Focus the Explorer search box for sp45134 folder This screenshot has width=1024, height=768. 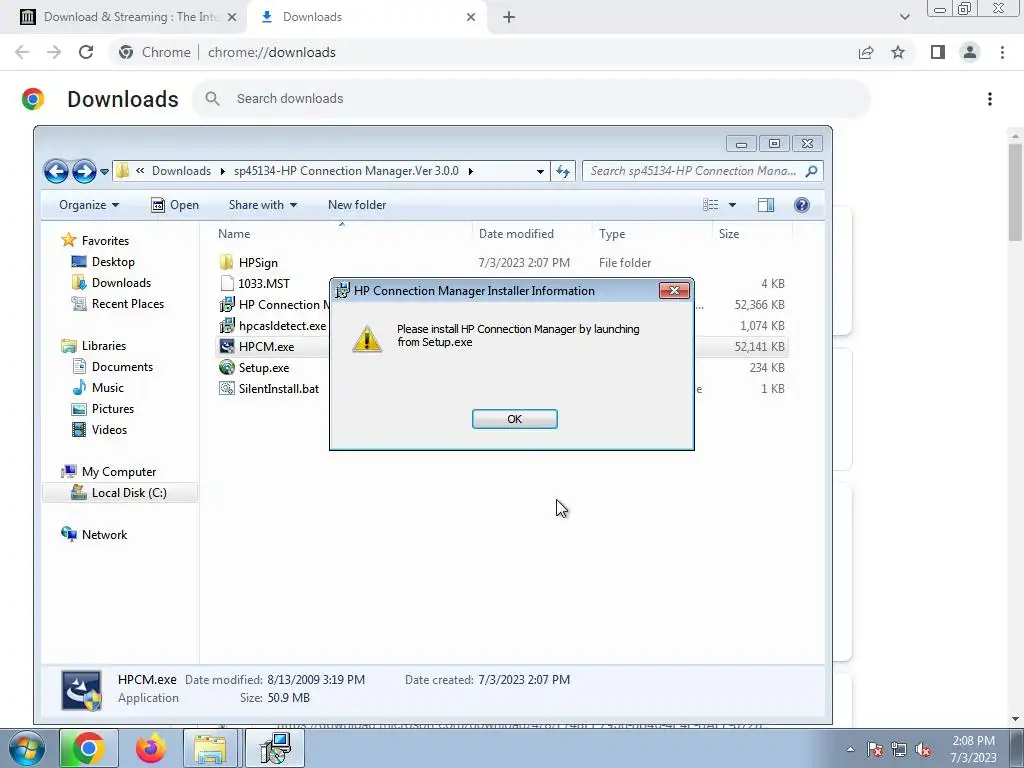coord(702,171)
